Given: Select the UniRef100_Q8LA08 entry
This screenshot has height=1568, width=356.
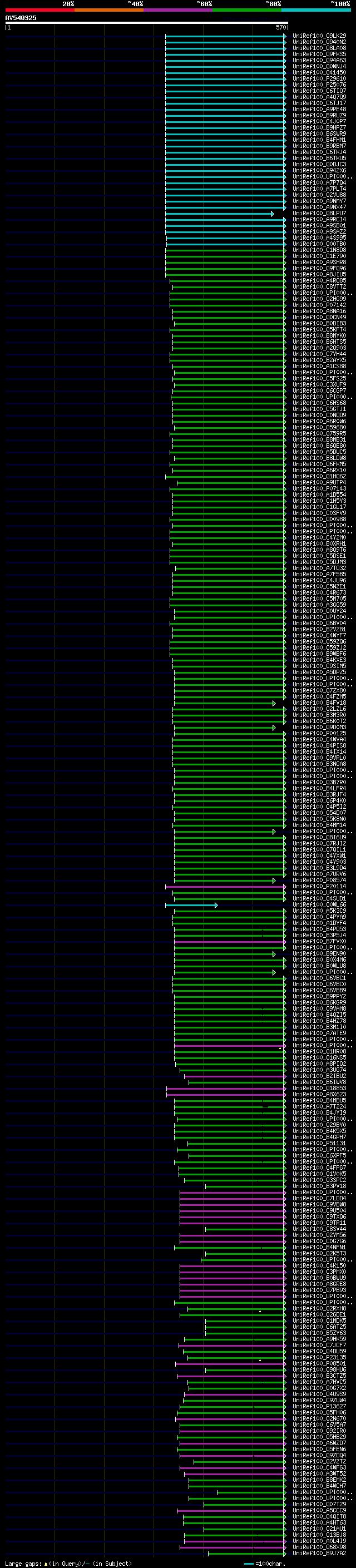Looking at the screenshot, I should click(319, 48).
